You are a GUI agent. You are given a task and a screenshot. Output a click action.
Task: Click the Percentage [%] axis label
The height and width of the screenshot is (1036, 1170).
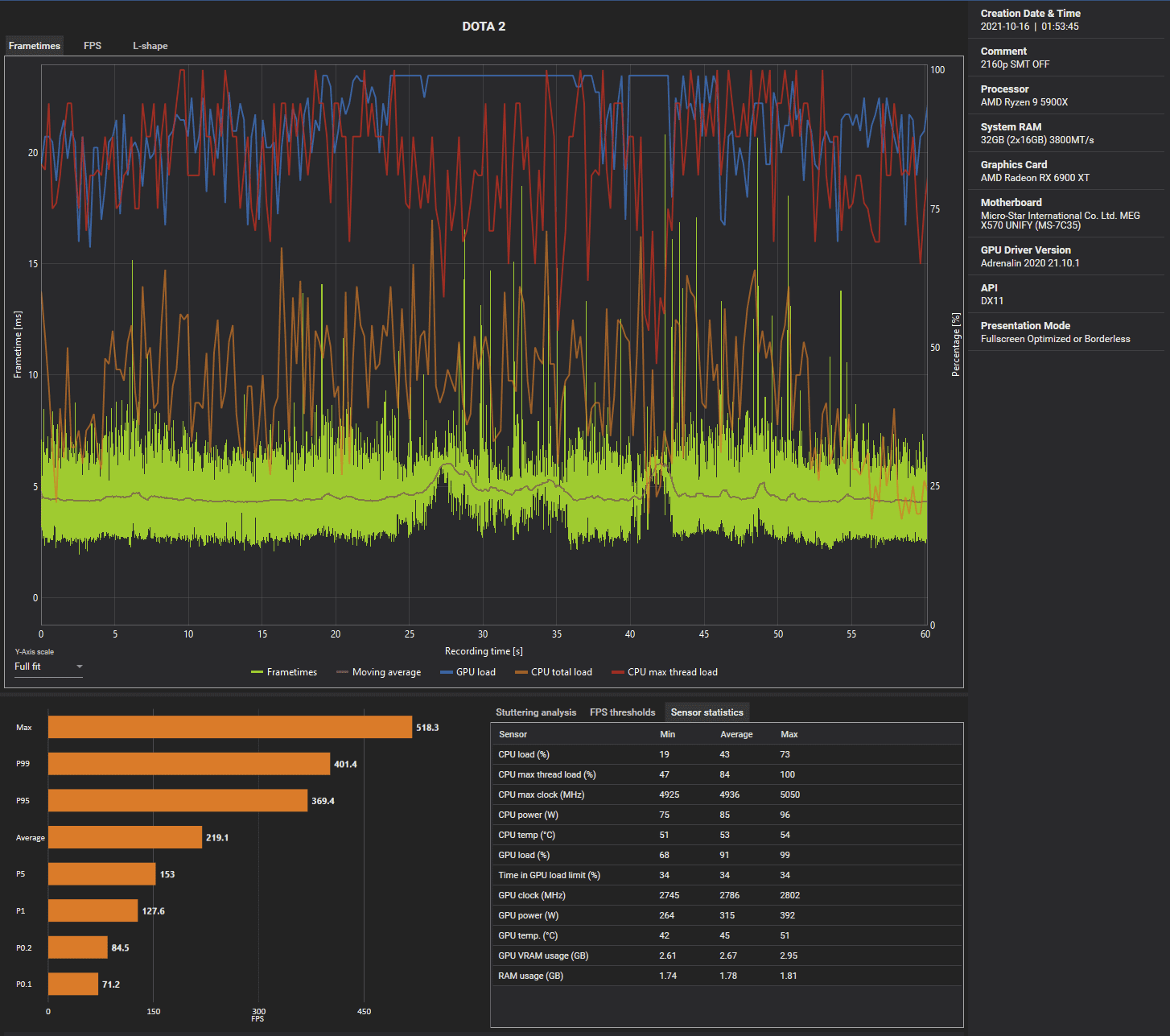click(x=956, y=345)
